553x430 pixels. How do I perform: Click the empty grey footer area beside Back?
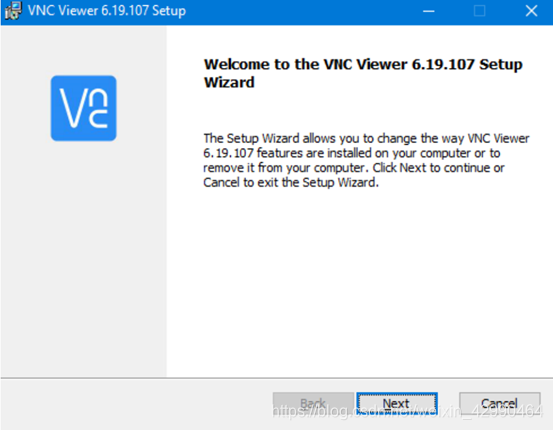(136, 404)
